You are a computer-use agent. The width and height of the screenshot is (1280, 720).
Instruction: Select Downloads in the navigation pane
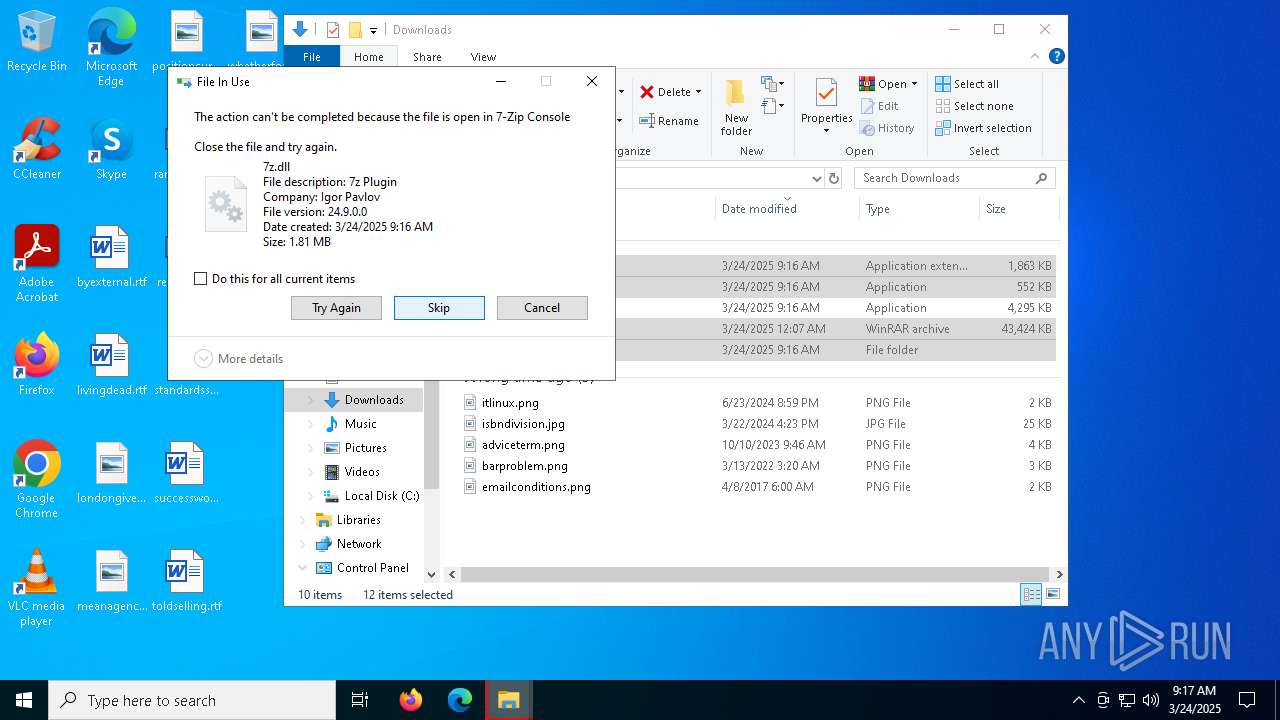pyautogui.click(x=374, y=400)
